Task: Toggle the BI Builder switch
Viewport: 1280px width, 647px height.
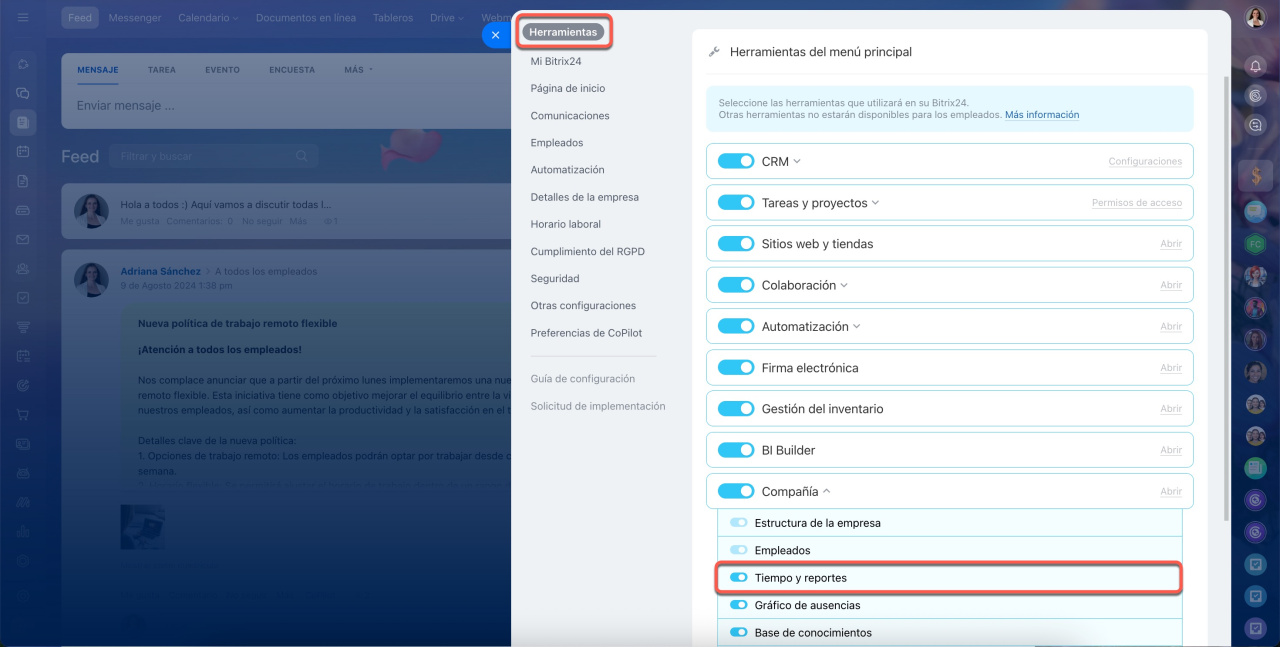Action: click(x=736, y=450)
